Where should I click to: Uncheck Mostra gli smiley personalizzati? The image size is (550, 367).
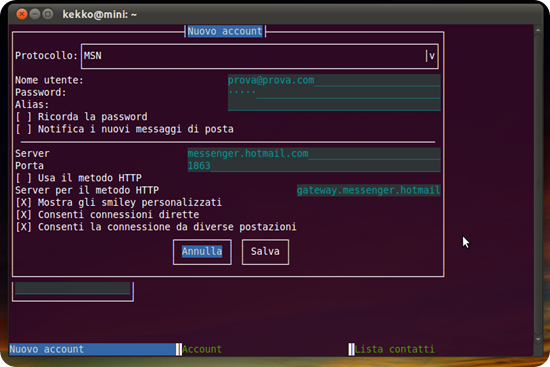24,202
